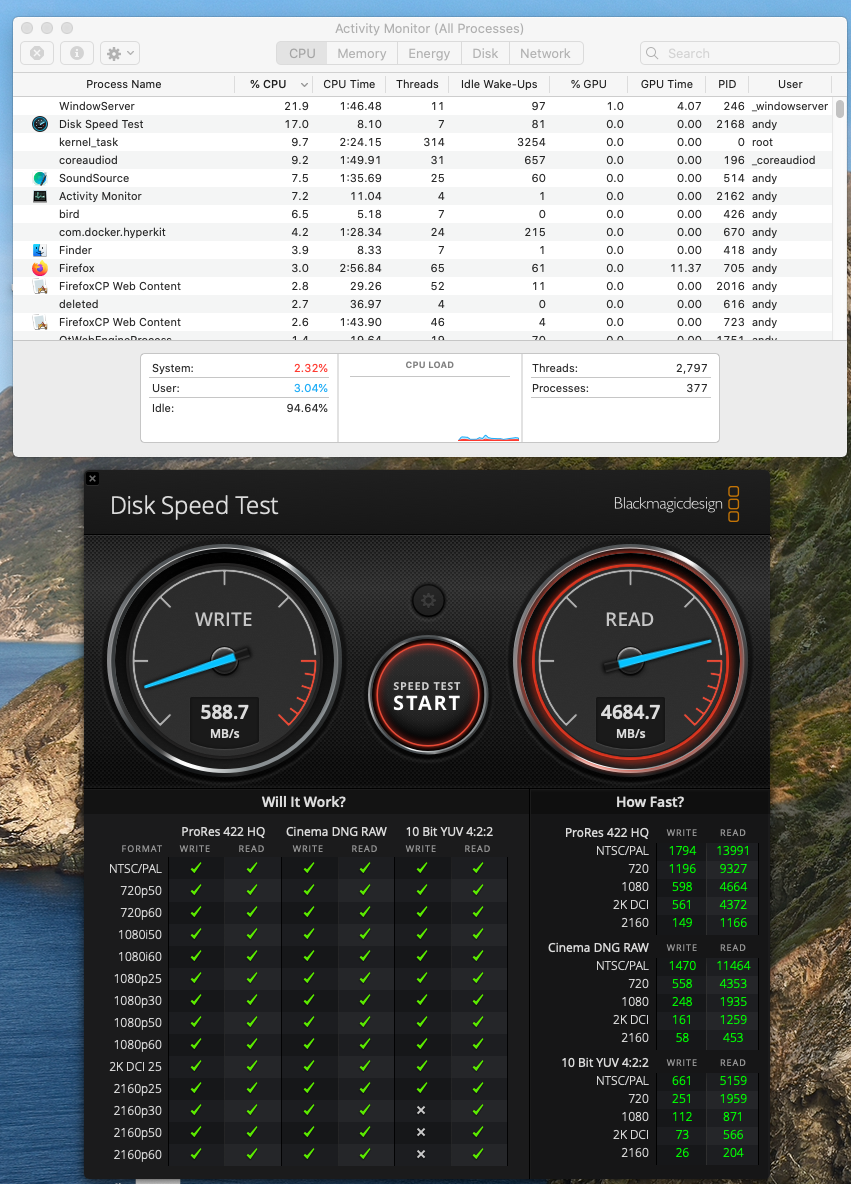Viewport: 851px width, 1184px height.
Task: Click the Threads count 2,797
Action: (x=692, y=368)
